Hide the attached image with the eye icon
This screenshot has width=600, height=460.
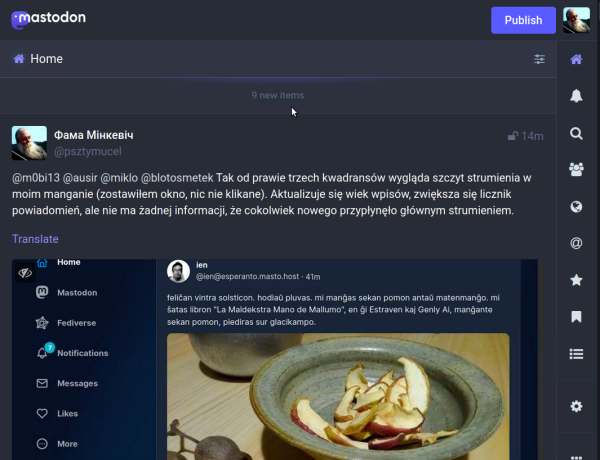[25, 273]
